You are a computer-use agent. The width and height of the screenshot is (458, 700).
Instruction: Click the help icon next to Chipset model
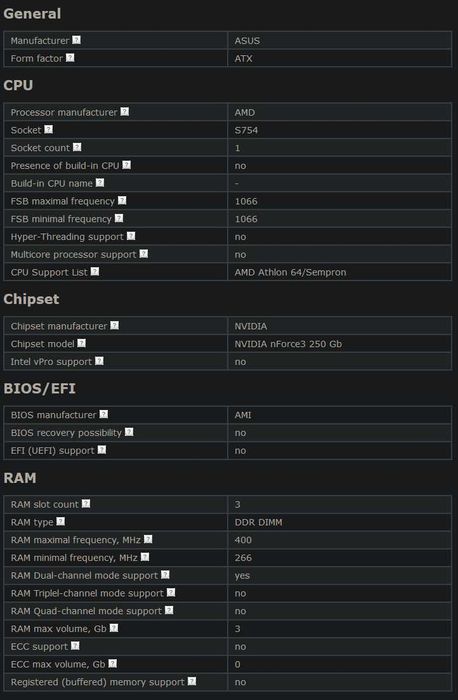click(82, 343)
